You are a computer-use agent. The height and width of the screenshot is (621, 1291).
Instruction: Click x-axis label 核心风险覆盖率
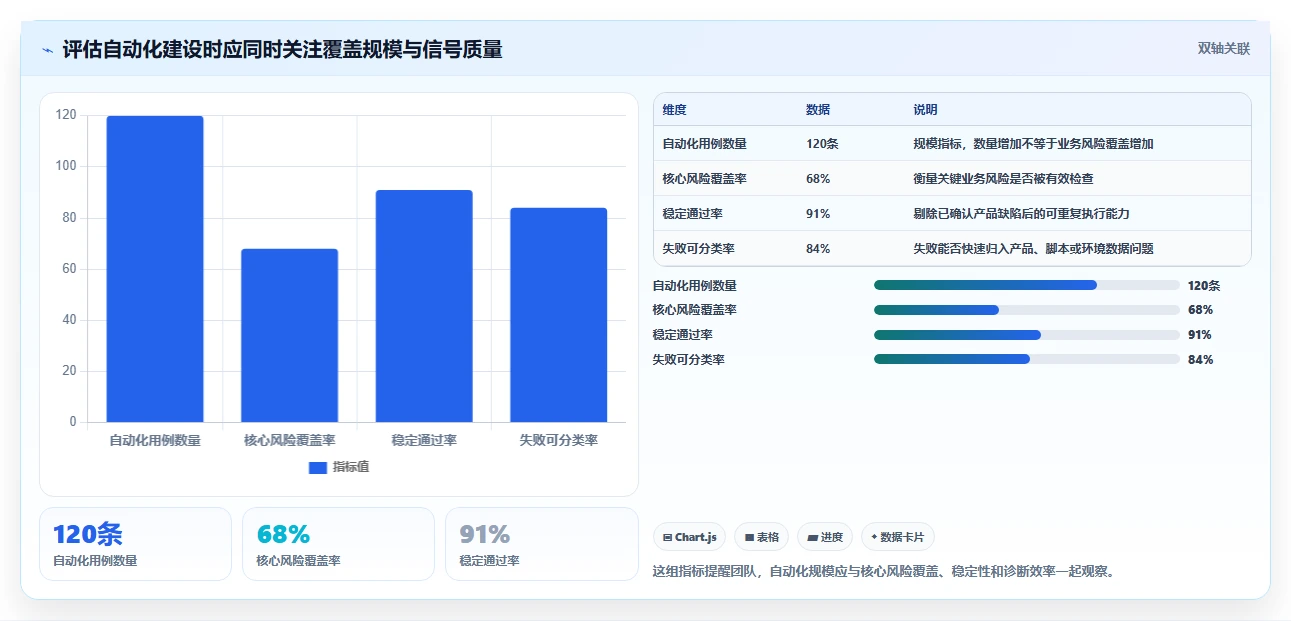pyautogui.click(x=290, y=440)
